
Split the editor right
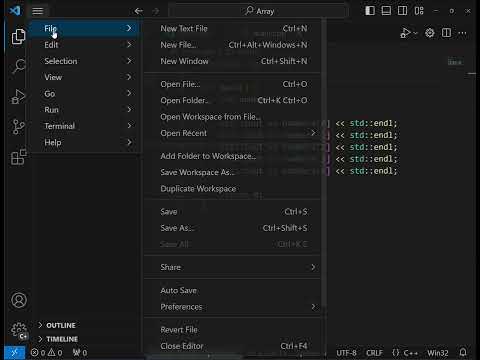pyautogui.click(x=446, y=33)
